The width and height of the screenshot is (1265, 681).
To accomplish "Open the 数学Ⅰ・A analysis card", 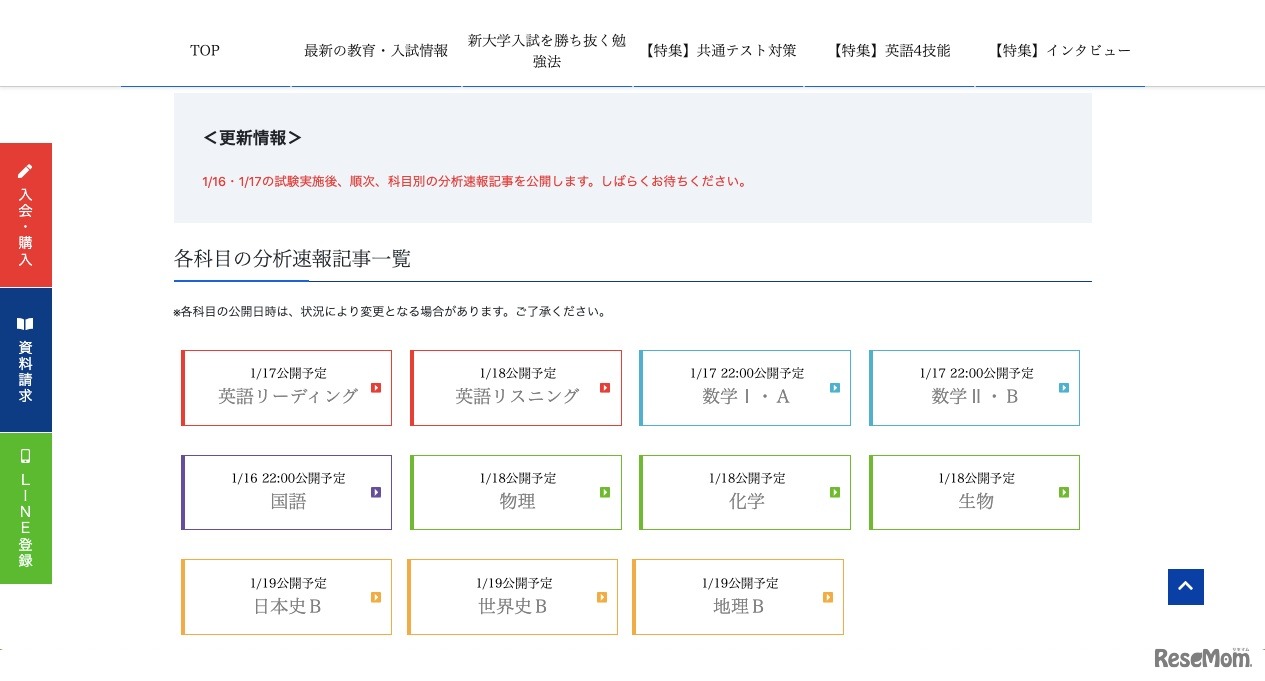I will click(744, 388).
